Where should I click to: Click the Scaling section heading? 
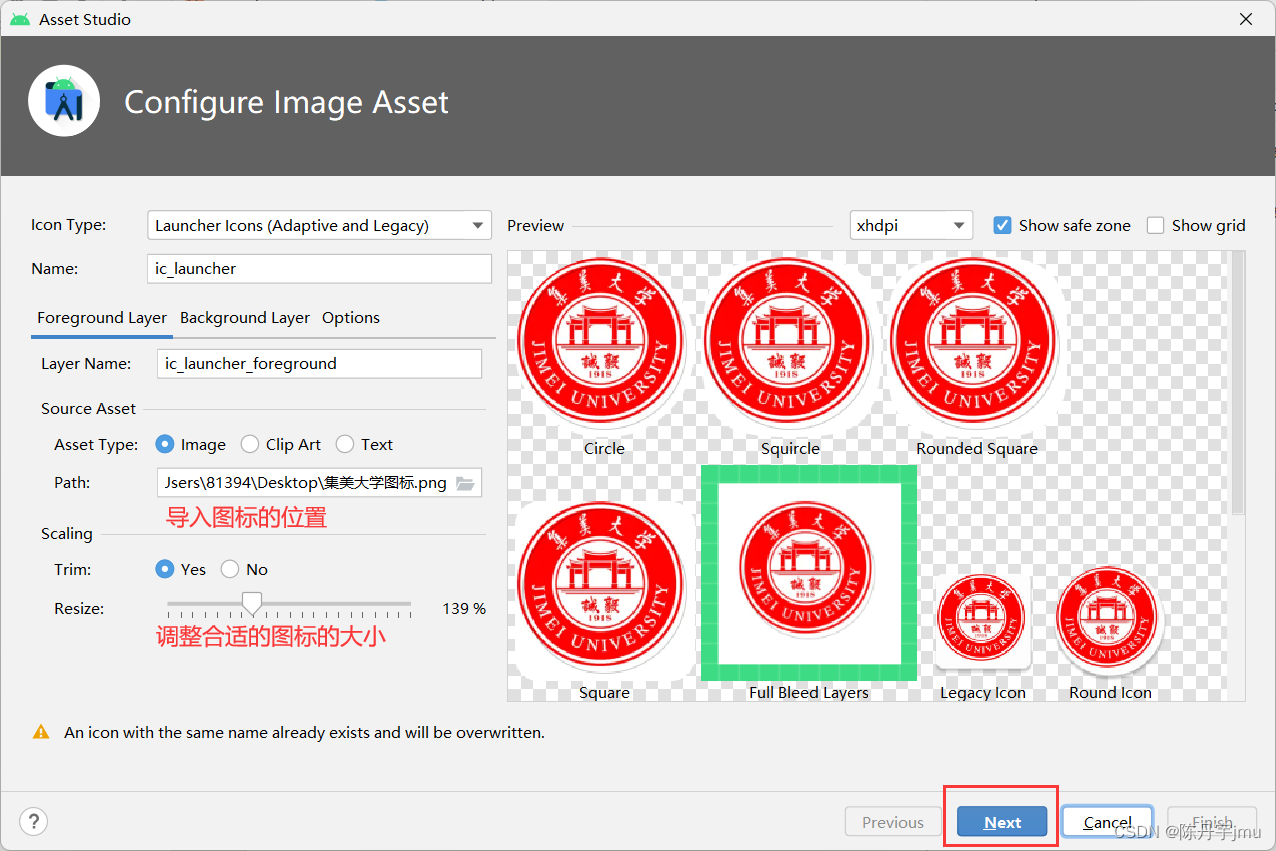pyautogui.click(x=67, y=533)
